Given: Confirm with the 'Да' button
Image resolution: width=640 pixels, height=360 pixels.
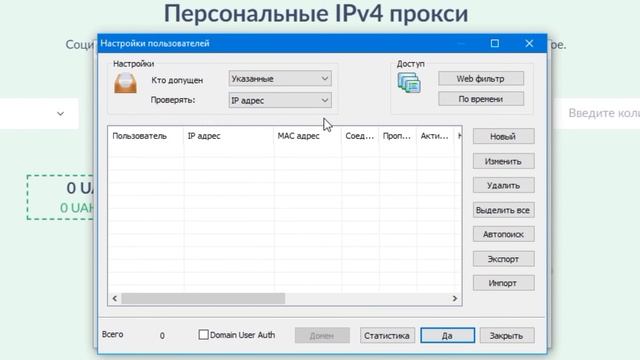Looking at the screenshot, I should pos(447,336).
